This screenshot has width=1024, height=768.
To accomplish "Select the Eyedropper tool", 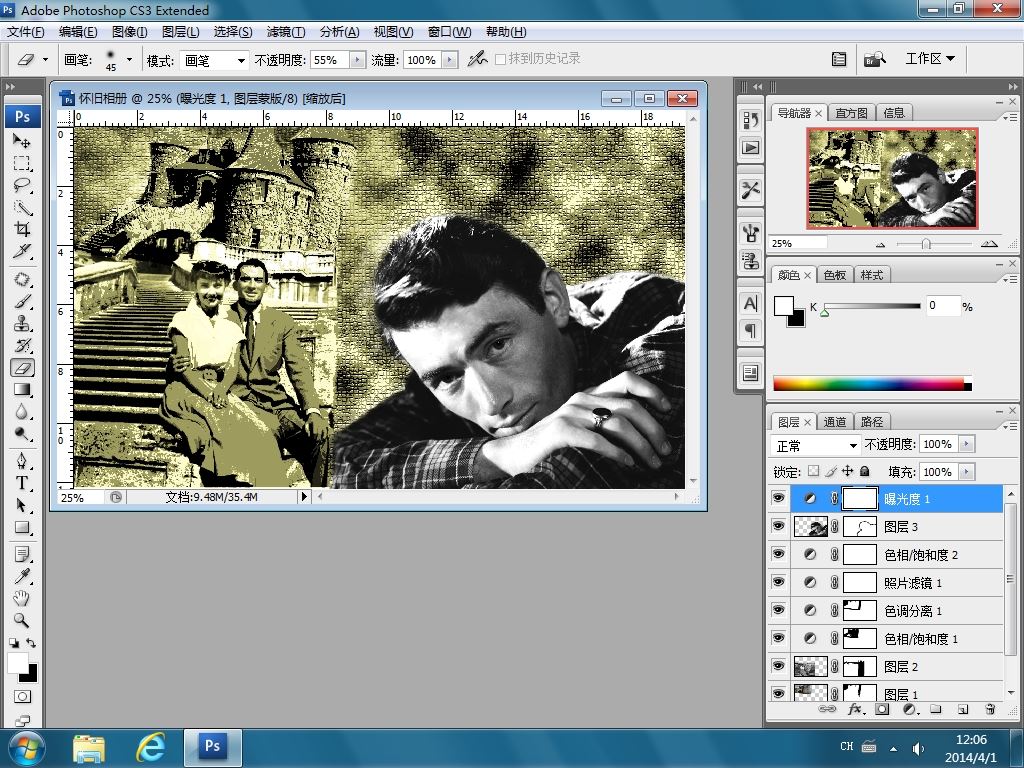I will tap(22, 577).
